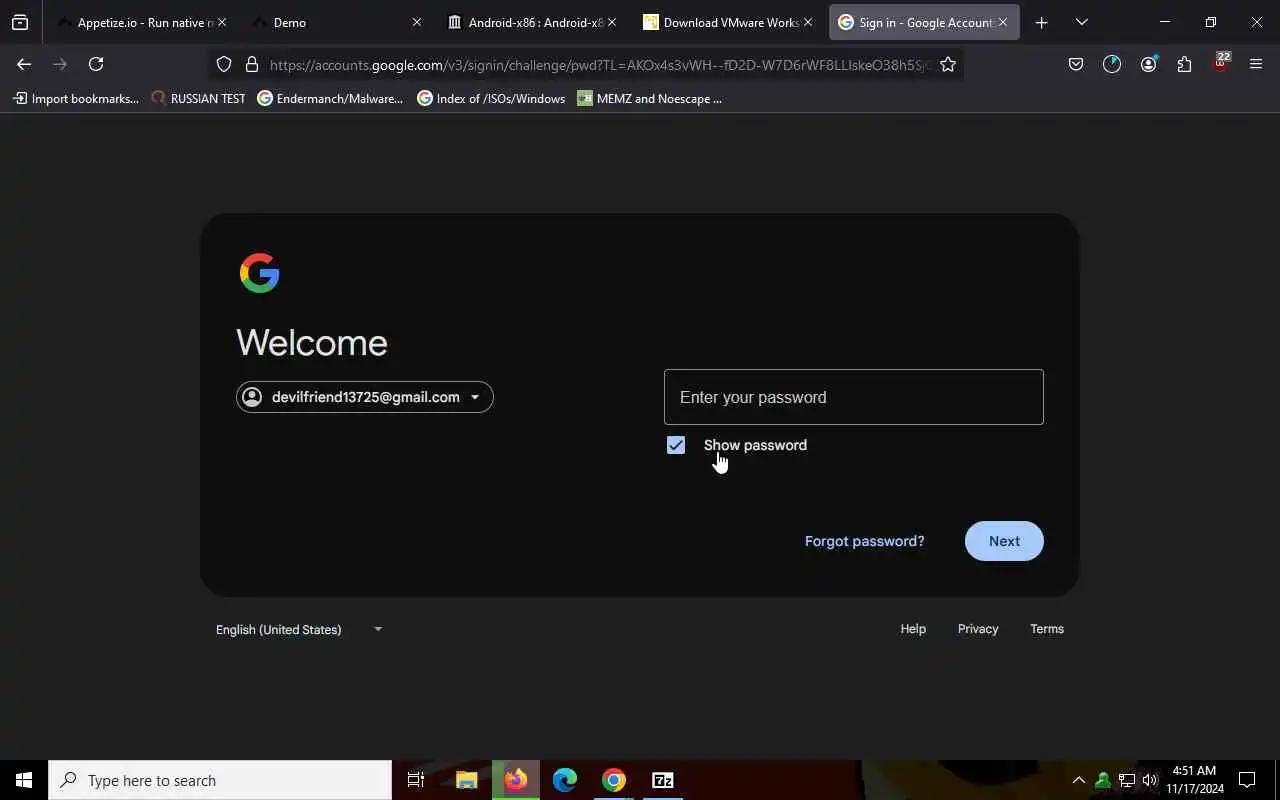Open the network tray icon

pyautogui.click(x=1126, y=780)
